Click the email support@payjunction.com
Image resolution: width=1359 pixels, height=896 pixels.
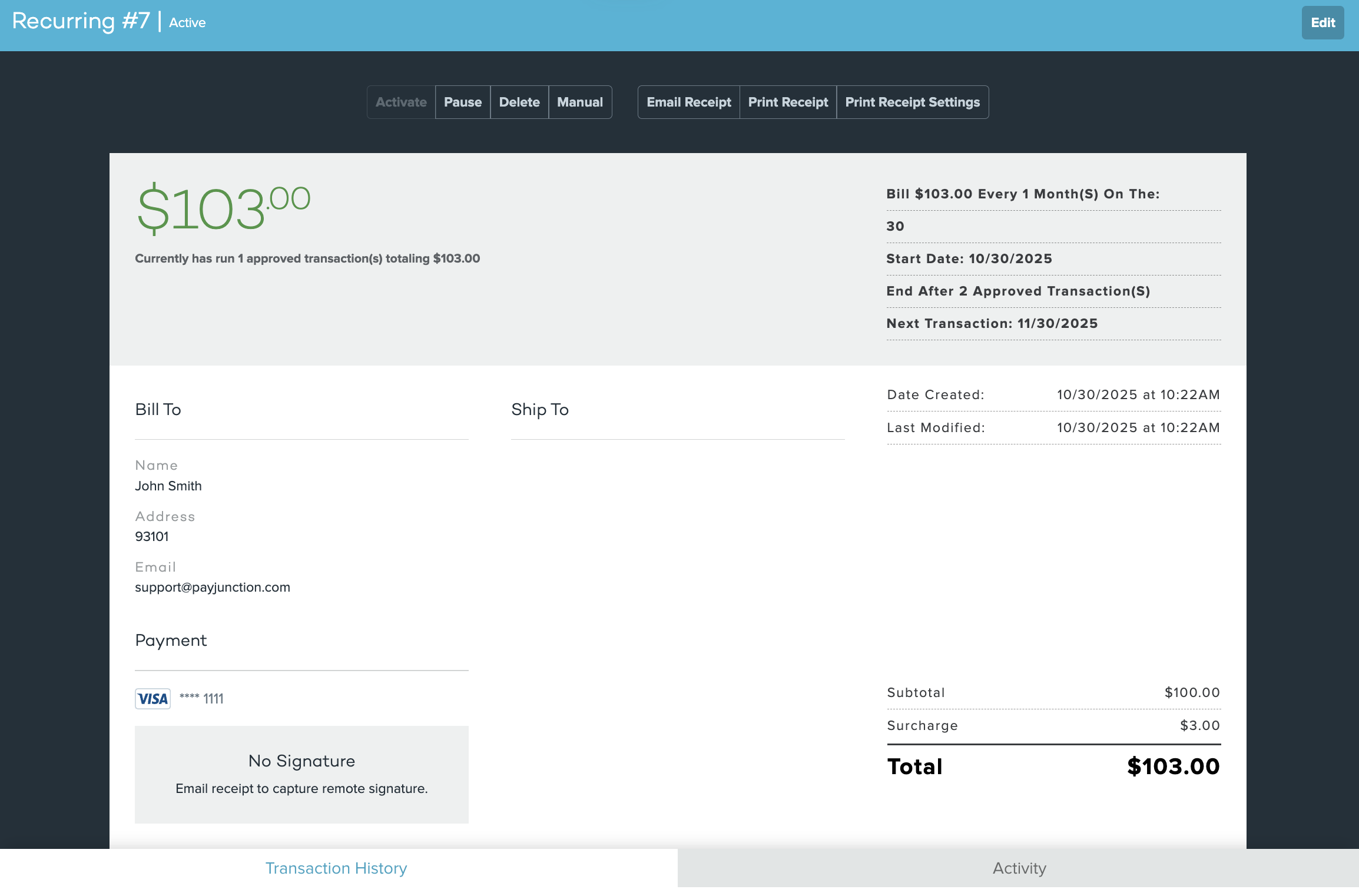coord(213,588)
